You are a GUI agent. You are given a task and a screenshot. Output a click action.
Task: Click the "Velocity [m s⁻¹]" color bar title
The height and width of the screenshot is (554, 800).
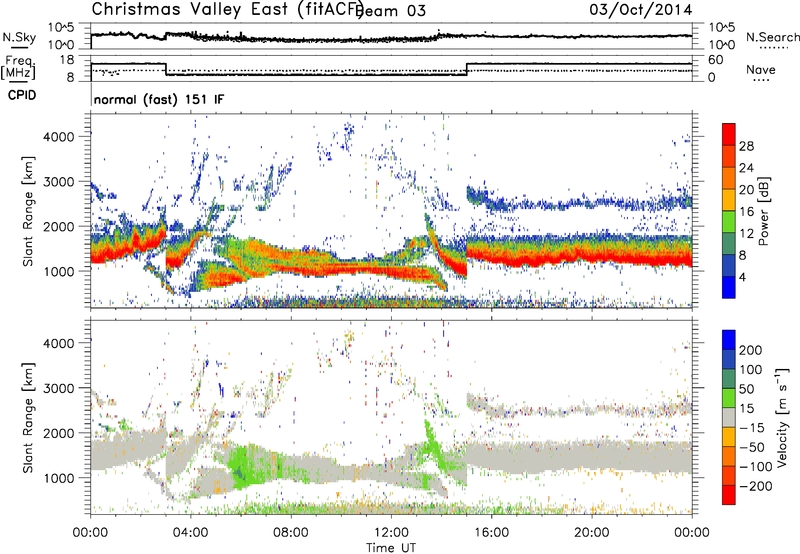coord(782,417)
